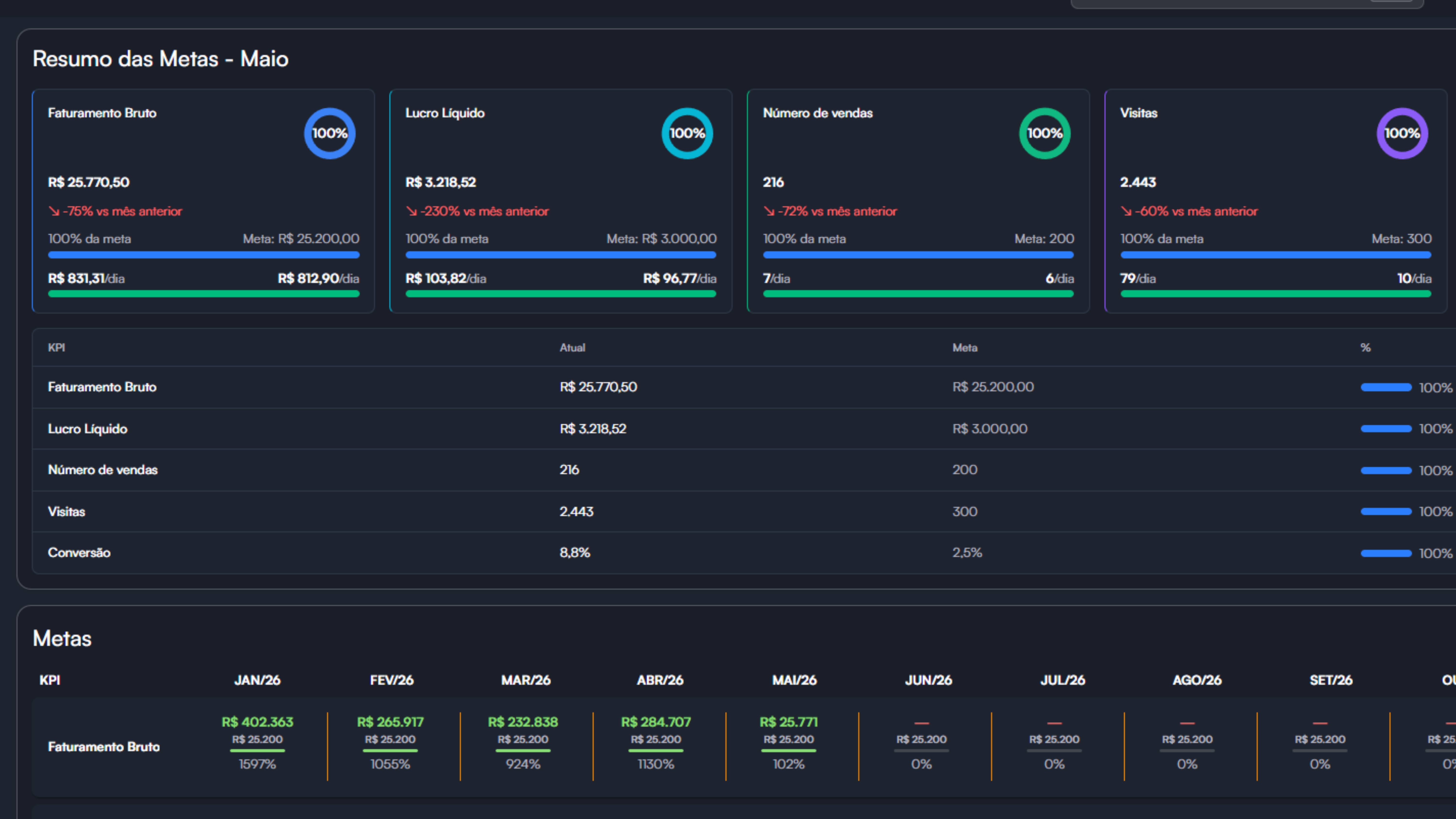The height and width of the screenshot is (819, 1456).
Task: Click the 216 value in Número de vendas card
Action: pyautogui.click(x=773, y=182)
